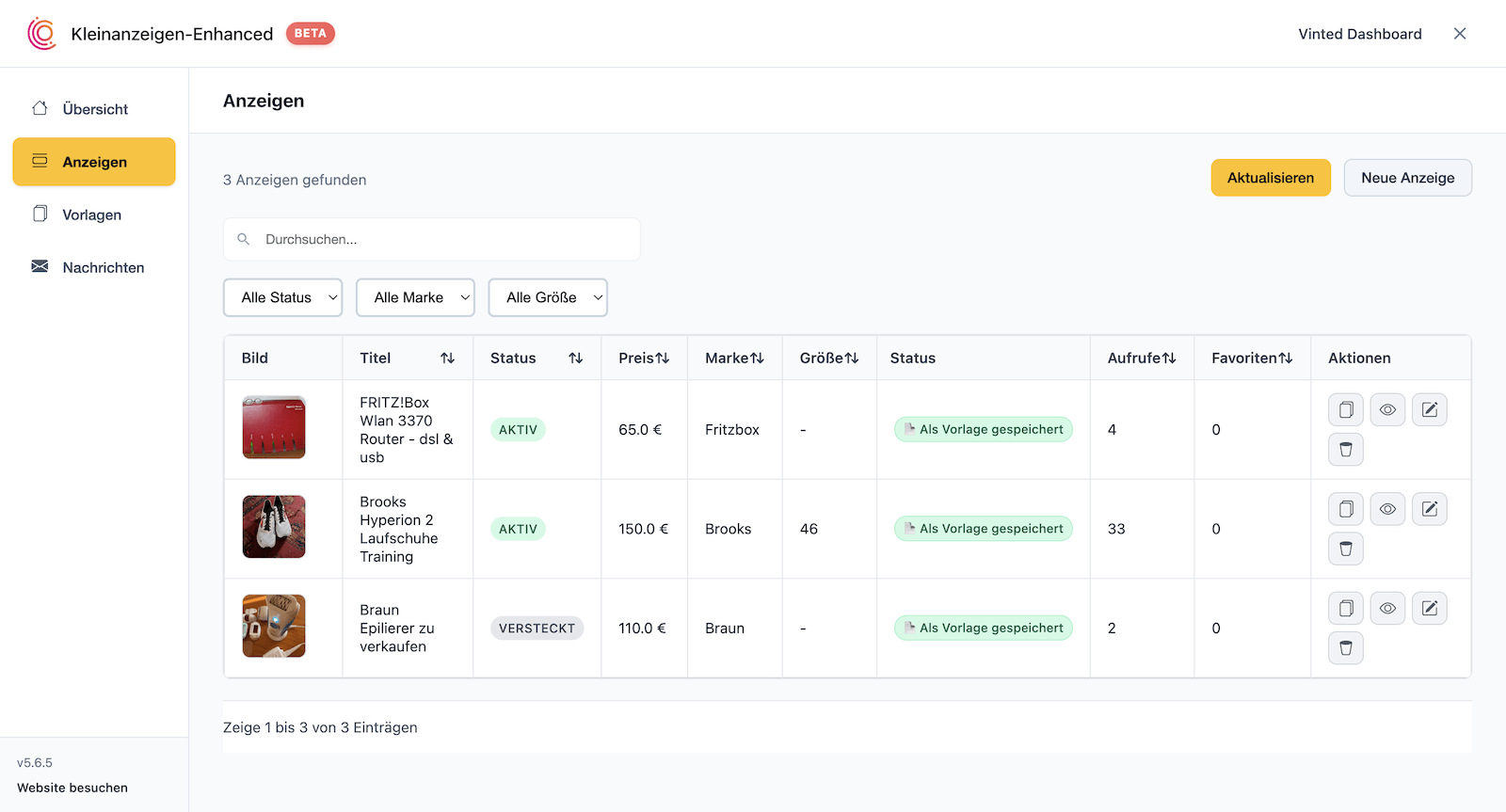
Task: Copy the Brooks Hyperion 2 listing
Action: 1346,509
